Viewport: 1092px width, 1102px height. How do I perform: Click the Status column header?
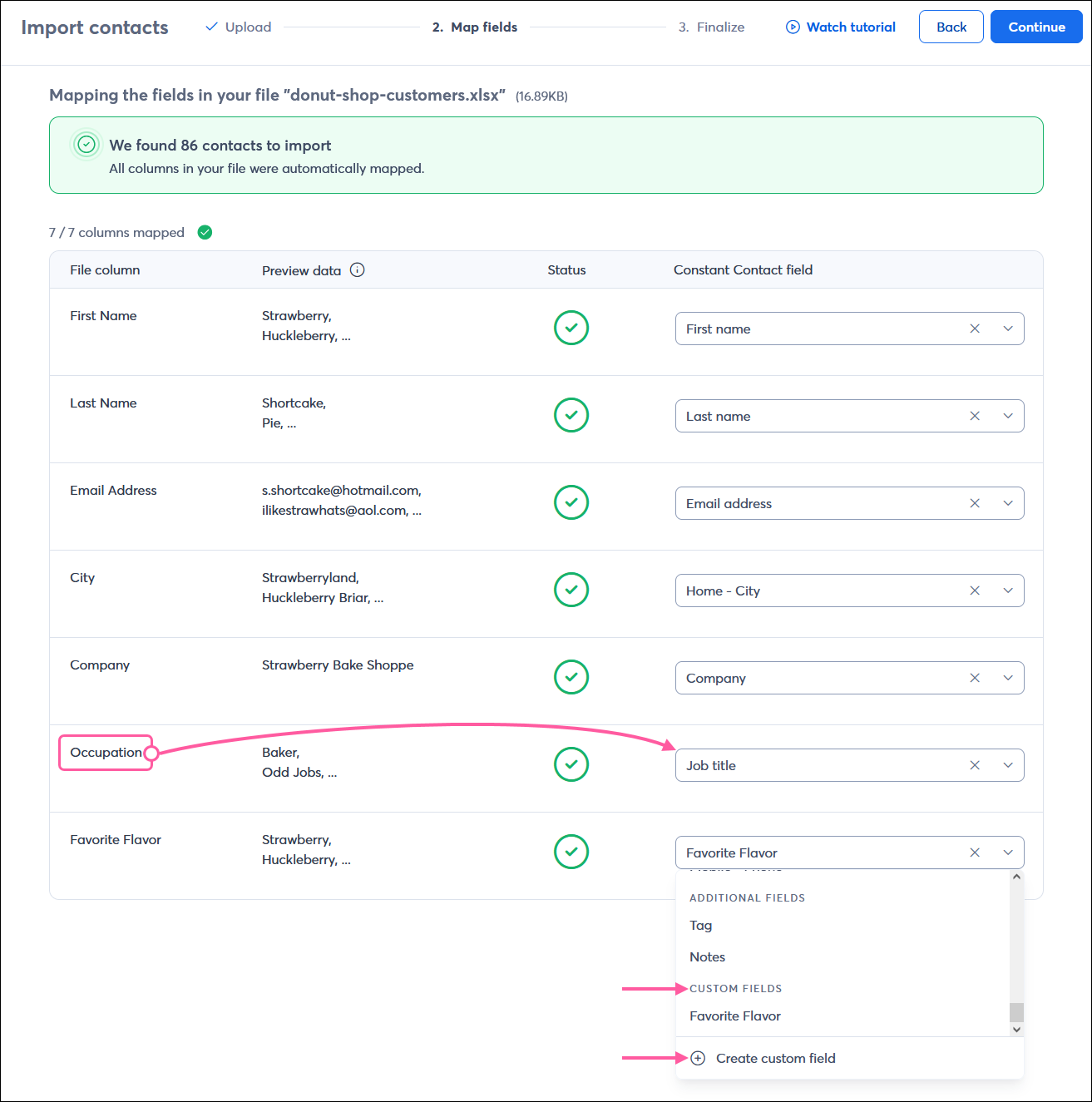566,269
